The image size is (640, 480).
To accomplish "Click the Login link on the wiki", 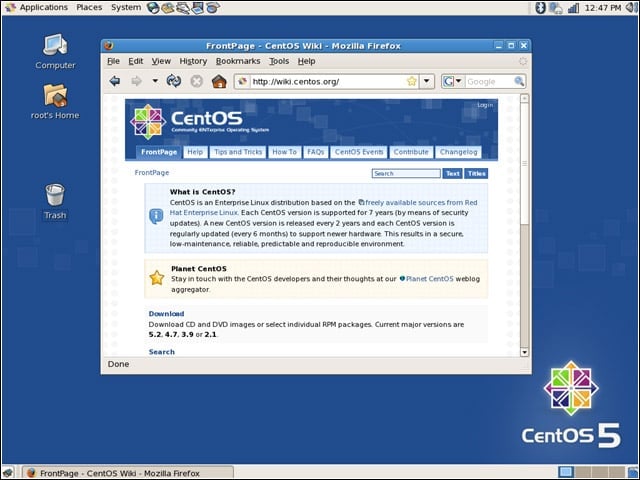I will click(x=485, y=105).
